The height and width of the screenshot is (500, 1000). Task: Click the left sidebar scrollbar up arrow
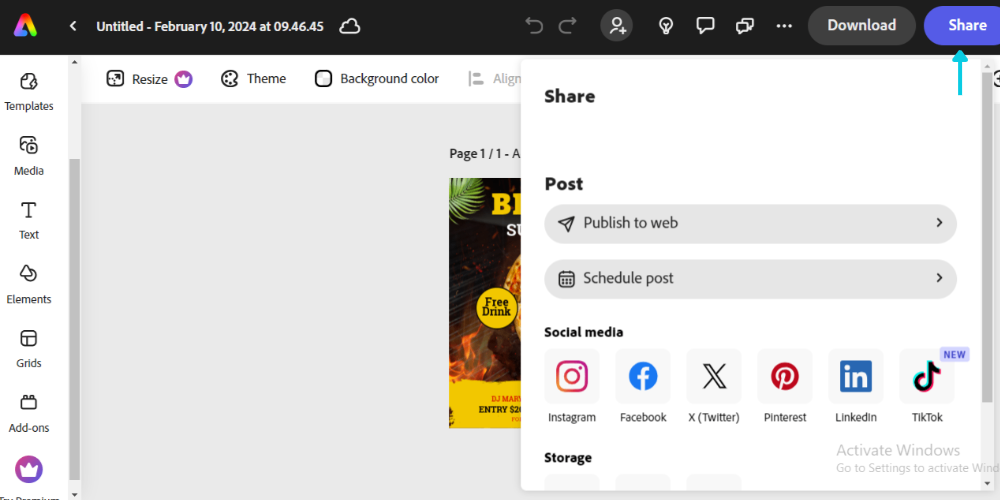click(x=74, y=62)
